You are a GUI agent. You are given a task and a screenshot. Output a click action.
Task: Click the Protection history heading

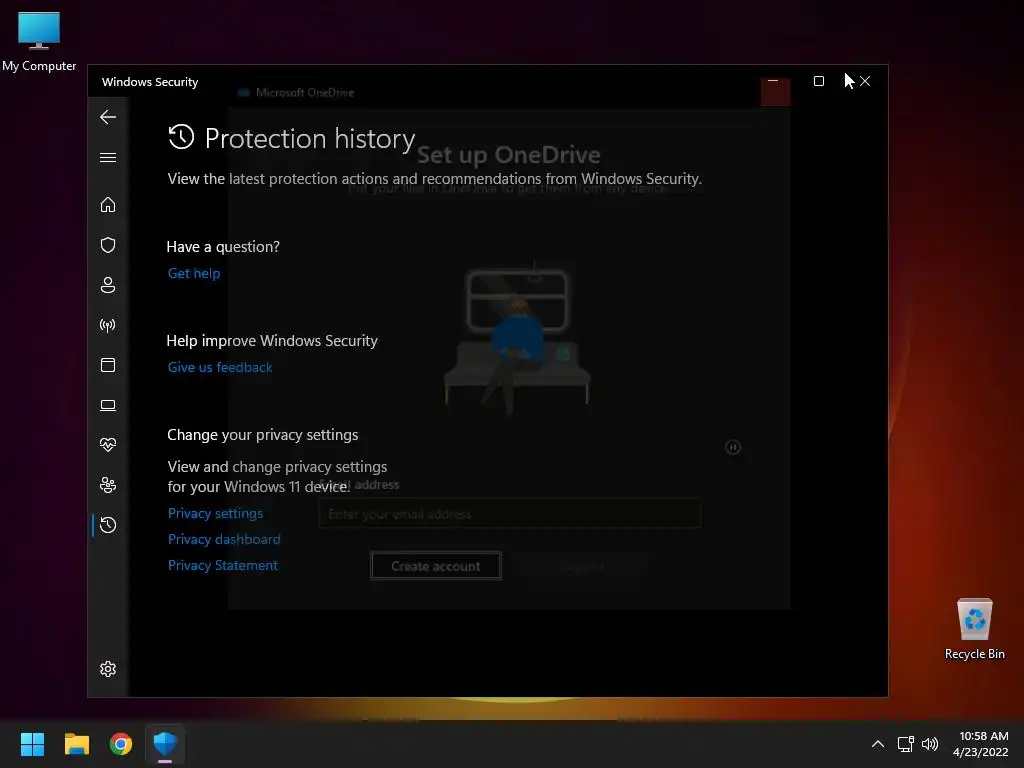(x=310, y=138)
